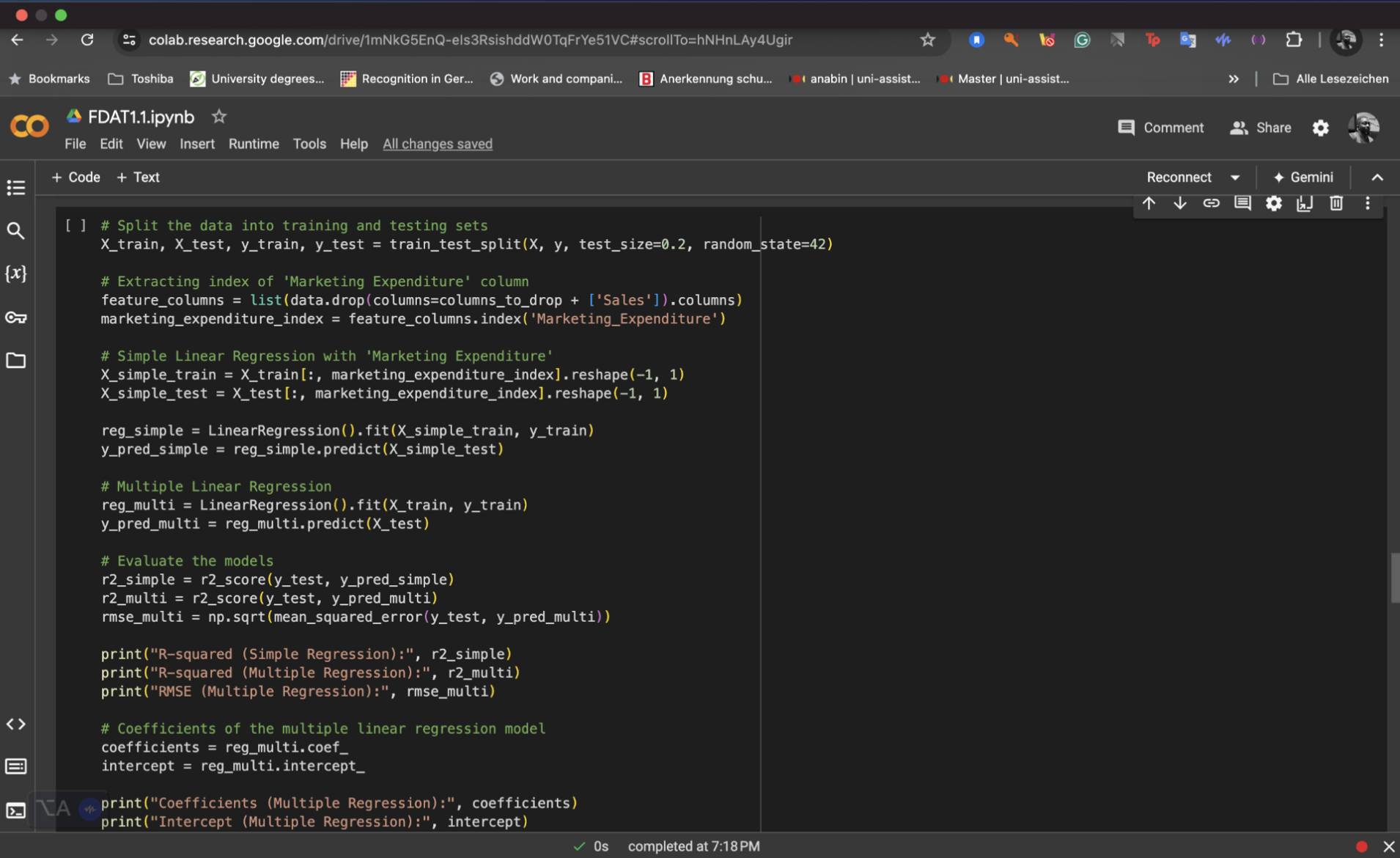Screen dimensions: 1400x858
Task: Click the Share button
Action: pyautogui.click(x=1261, y=128)
